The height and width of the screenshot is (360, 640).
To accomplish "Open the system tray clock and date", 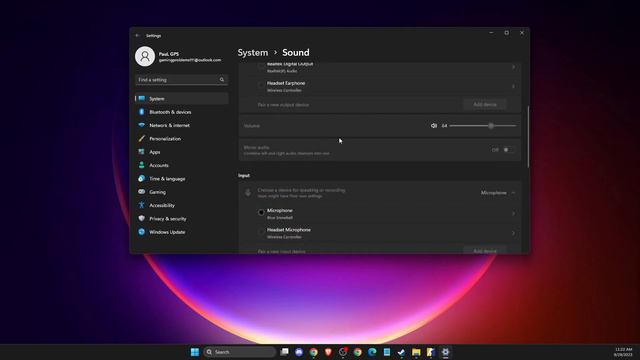I will [x=623, y=352].
